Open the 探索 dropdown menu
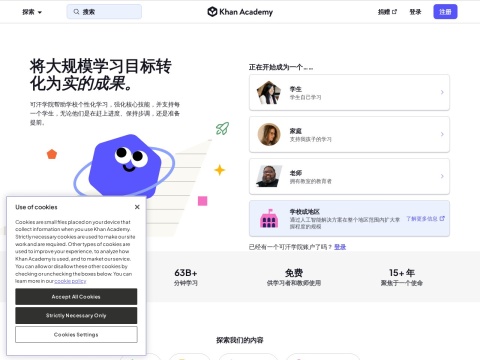480x360 pixels. 32,12
